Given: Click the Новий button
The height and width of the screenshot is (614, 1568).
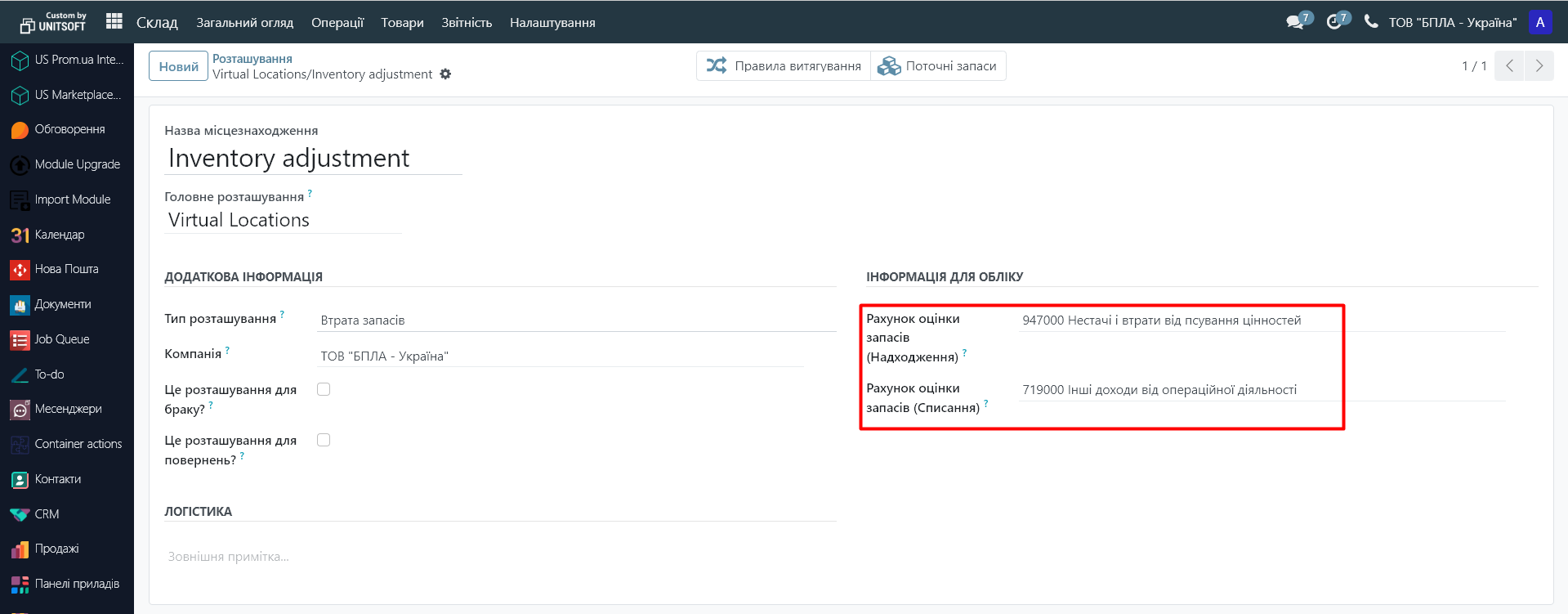Looking at the screenshot, I should [178, 66].
